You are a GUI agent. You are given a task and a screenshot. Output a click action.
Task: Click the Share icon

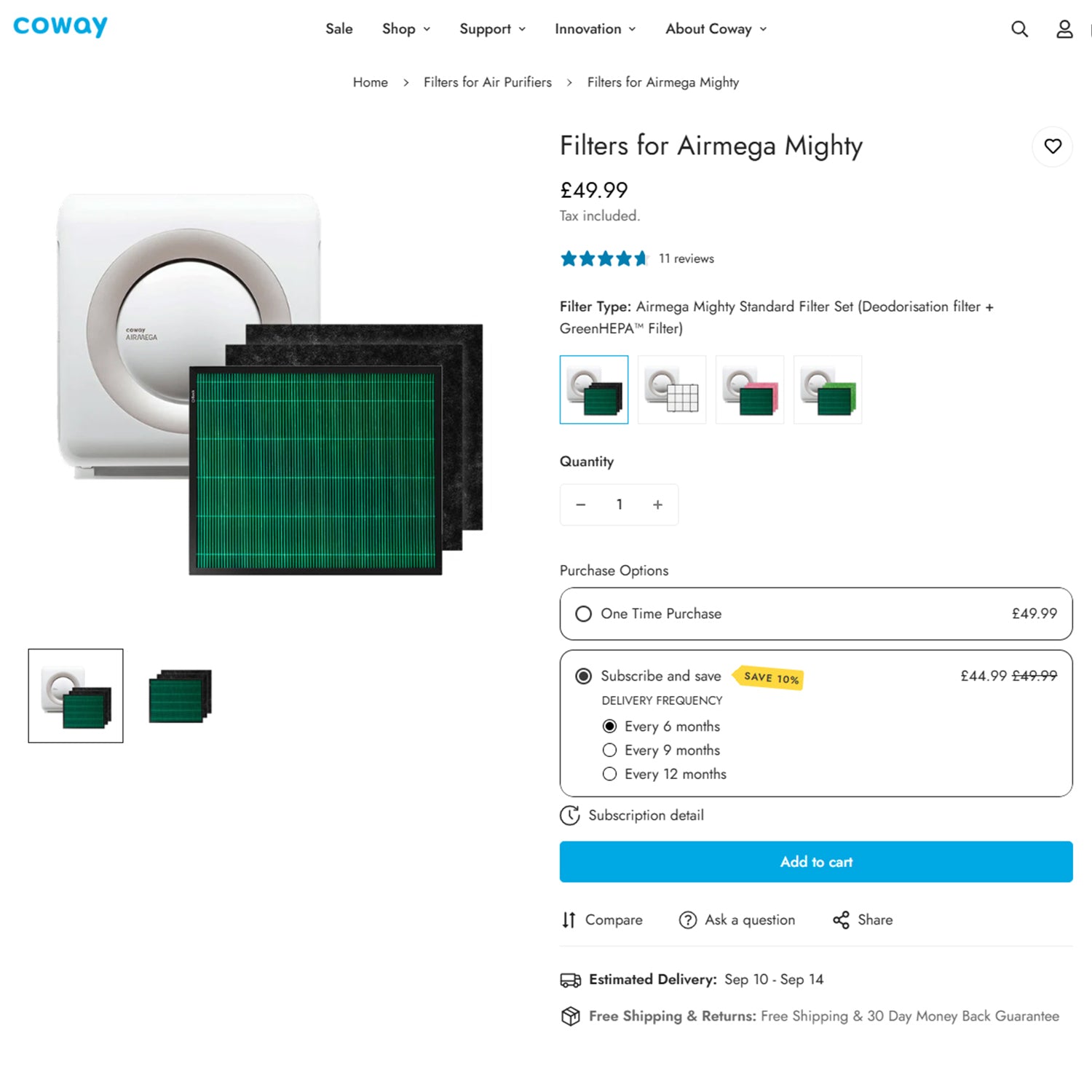841,920
